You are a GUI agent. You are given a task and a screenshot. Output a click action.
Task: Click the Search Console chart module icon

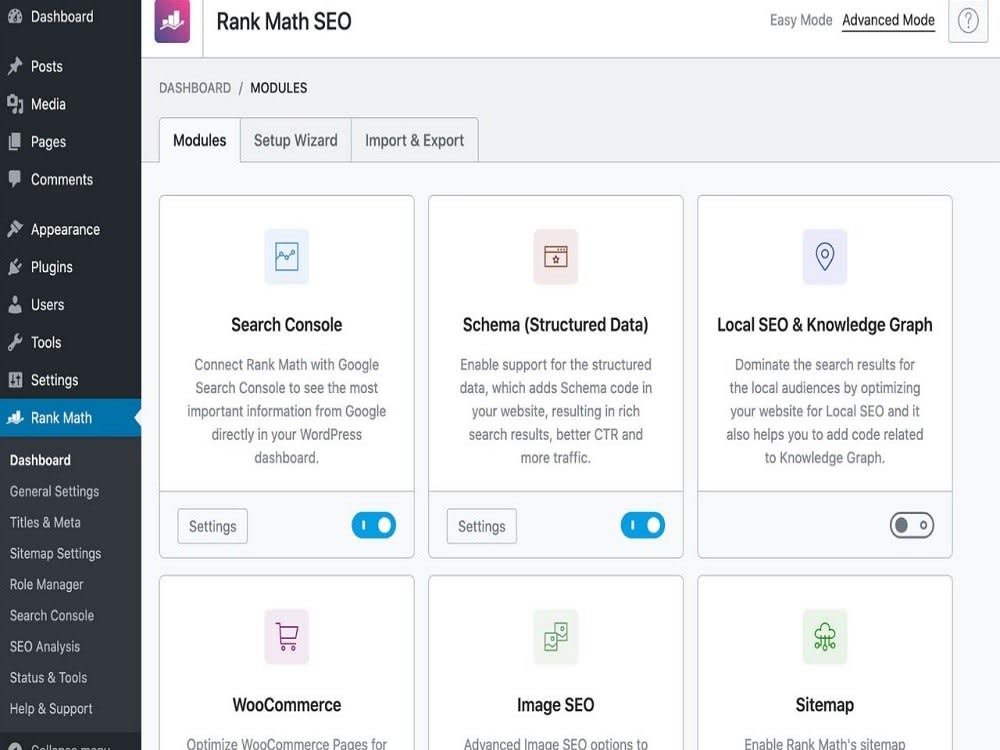[x=286, y=256]
